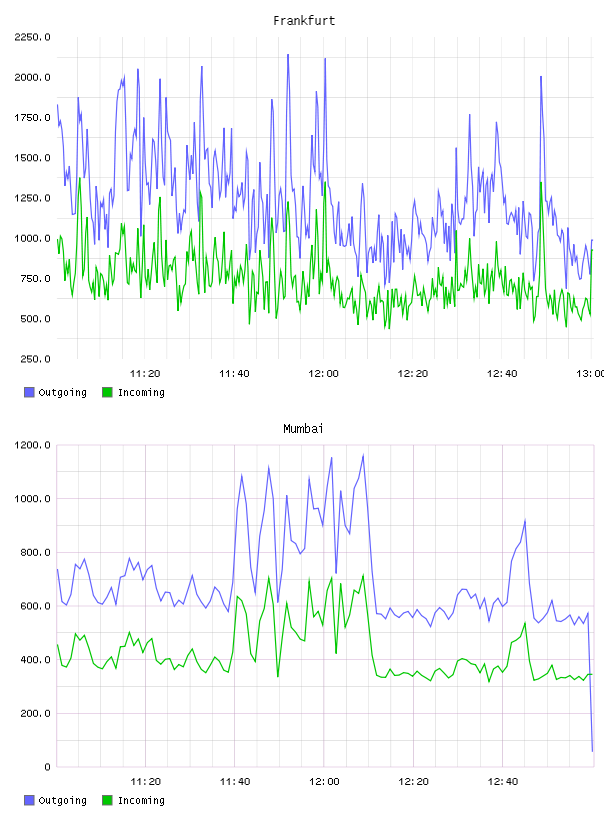Click the 11:40 time label on Mumbai axis
The width and height of the screenshot is (608, 816).
click(x=235, y=782)
